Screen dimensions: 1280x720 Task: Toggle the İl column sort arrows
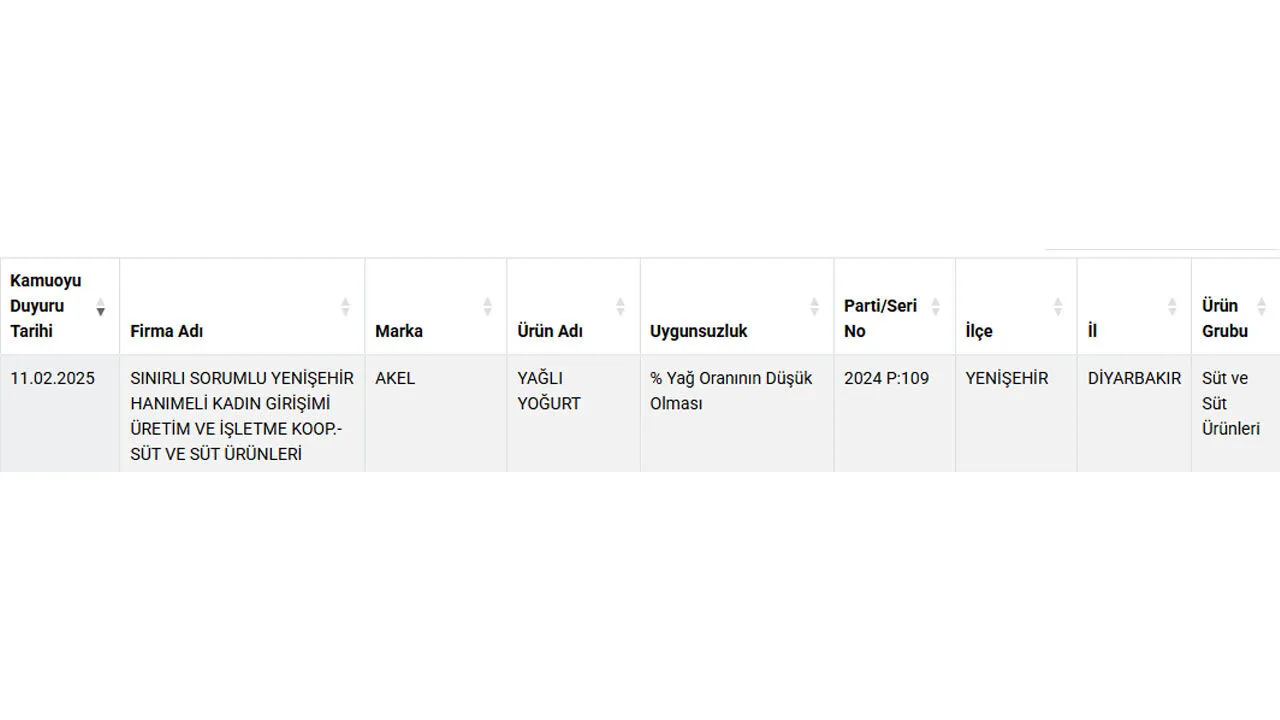1172,306
